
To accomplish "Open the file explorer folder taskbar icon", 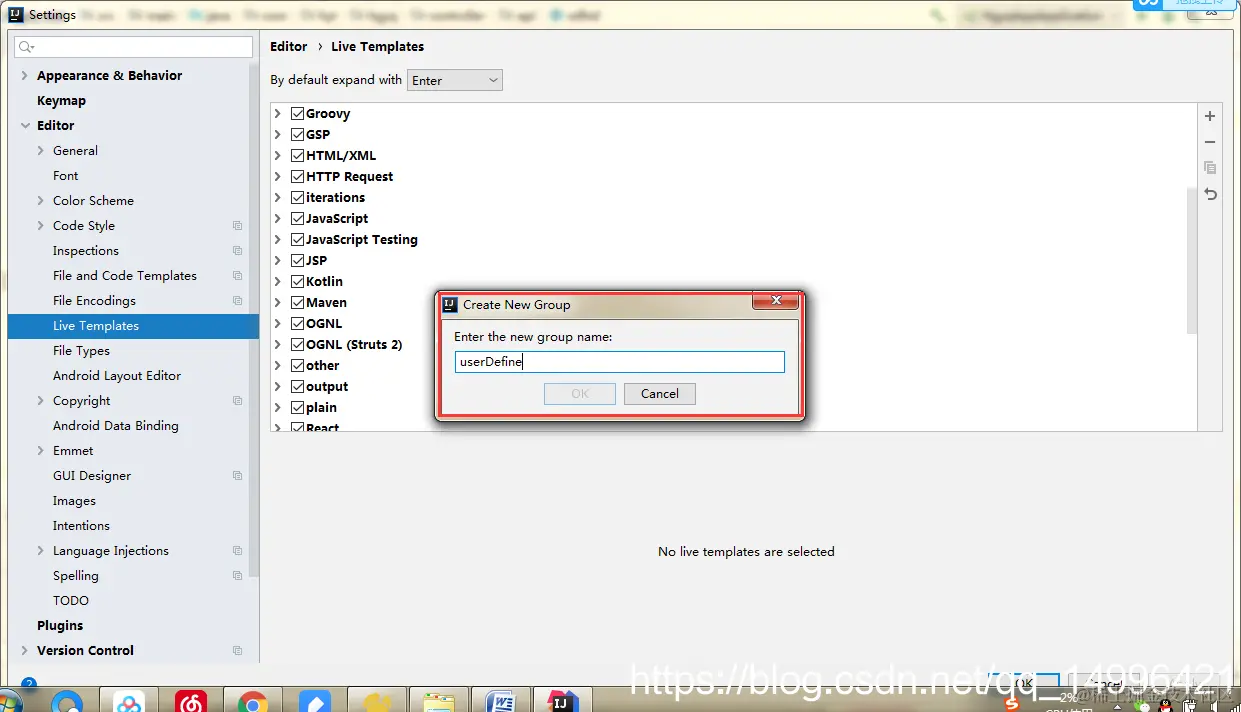I will [x=439, y=700].
